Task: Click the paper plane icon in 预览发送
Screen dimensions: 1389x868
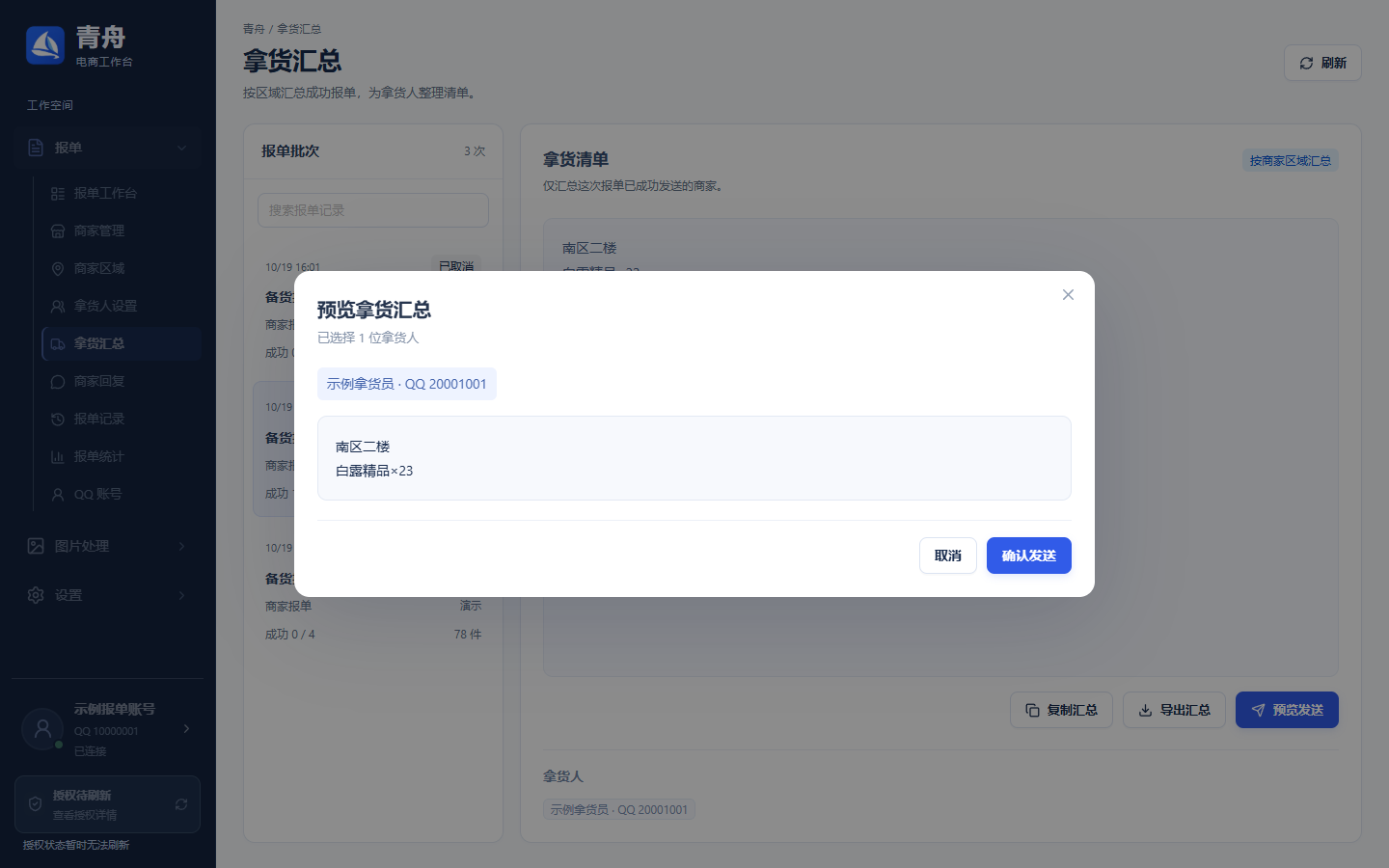Action: coord(1258,710)
